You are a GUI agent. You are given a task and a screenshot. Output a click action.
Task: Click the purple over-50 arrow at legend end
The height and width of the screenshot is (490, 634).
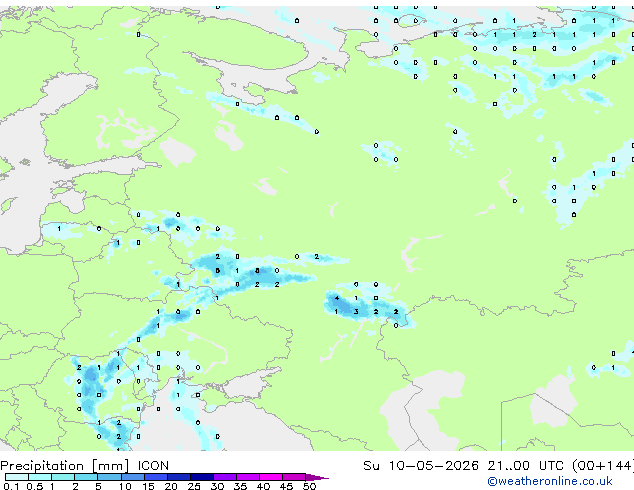point(317,477)
